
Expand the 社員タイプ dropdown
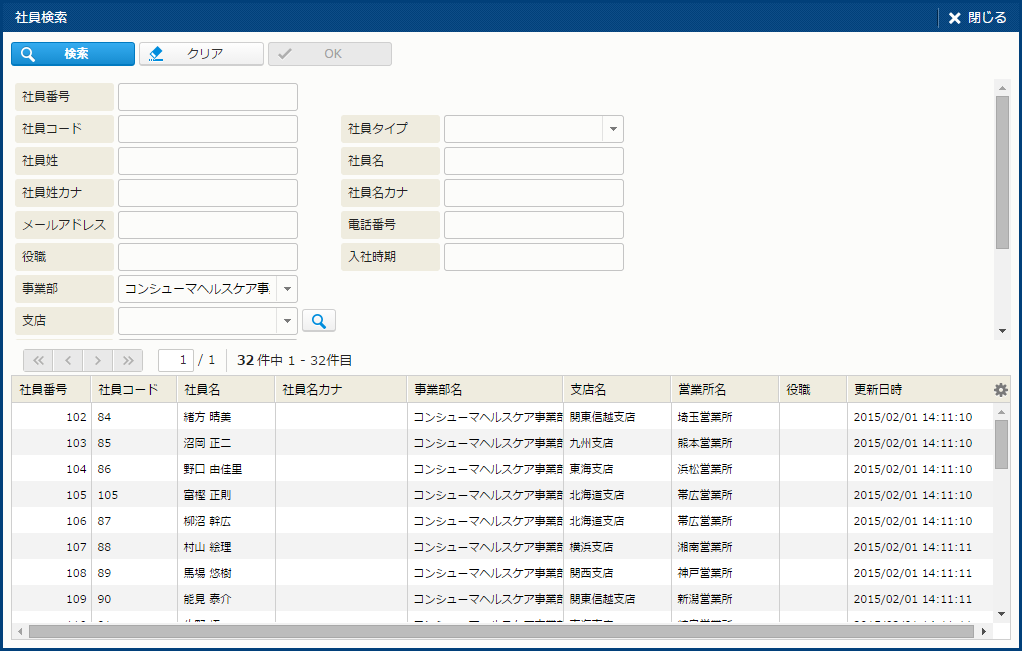click(x=612, y=129)
